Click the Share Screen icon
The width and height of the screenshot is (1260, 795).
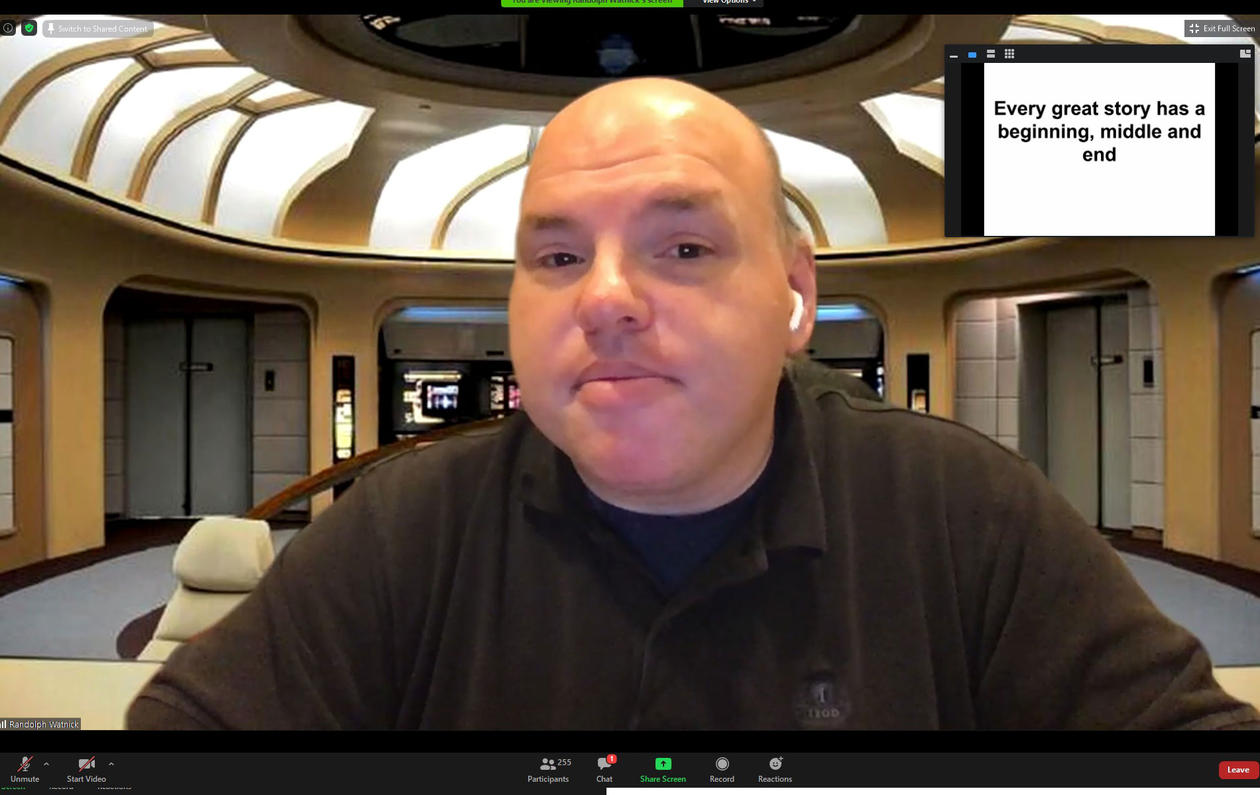662,764
